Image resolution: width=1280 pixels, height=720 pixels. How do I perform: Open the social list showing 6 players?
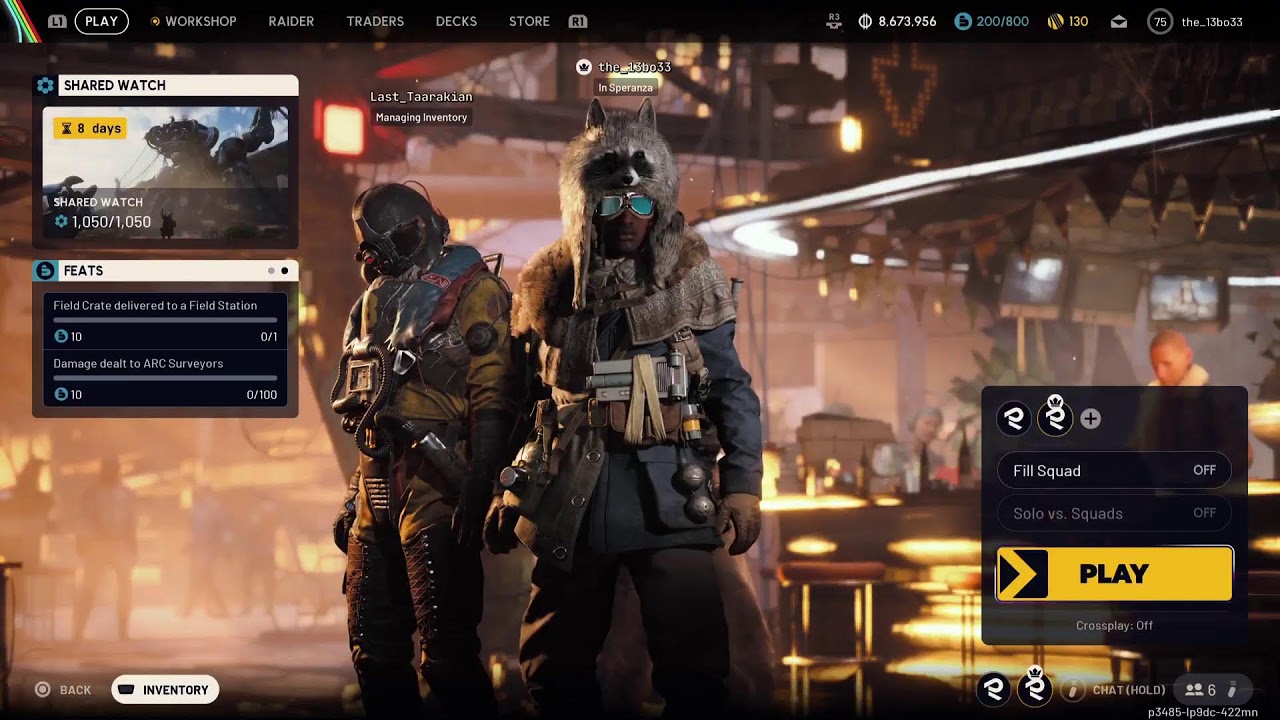pyautogui.click(x=1200, y=690)
